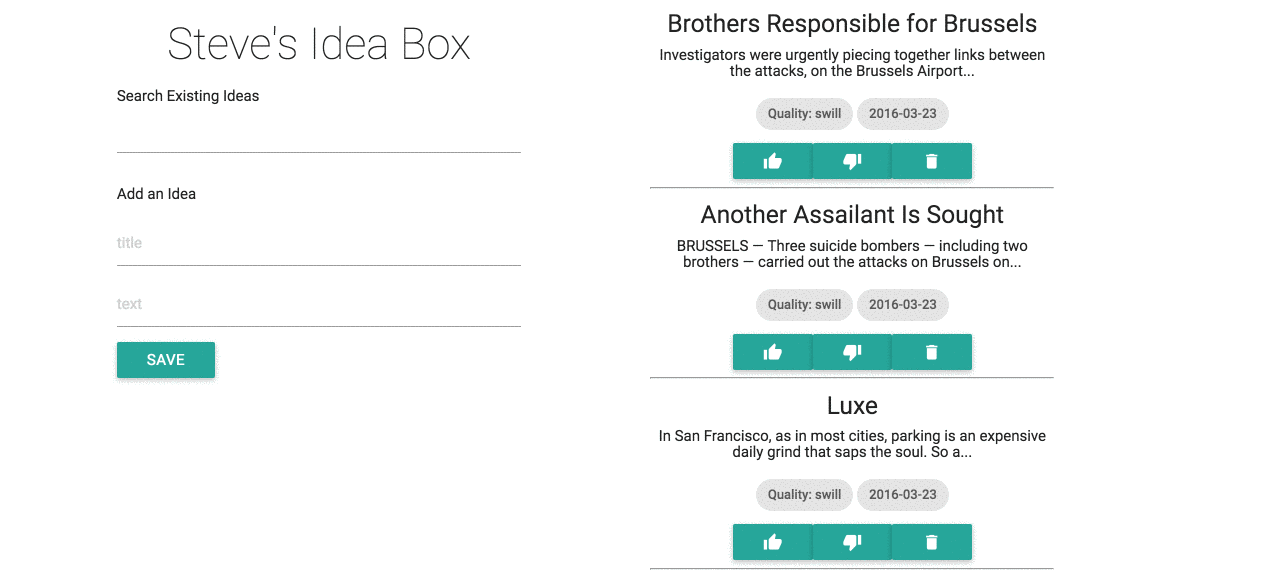Click the Quality: swill badge under Luxe

[803, 494]
